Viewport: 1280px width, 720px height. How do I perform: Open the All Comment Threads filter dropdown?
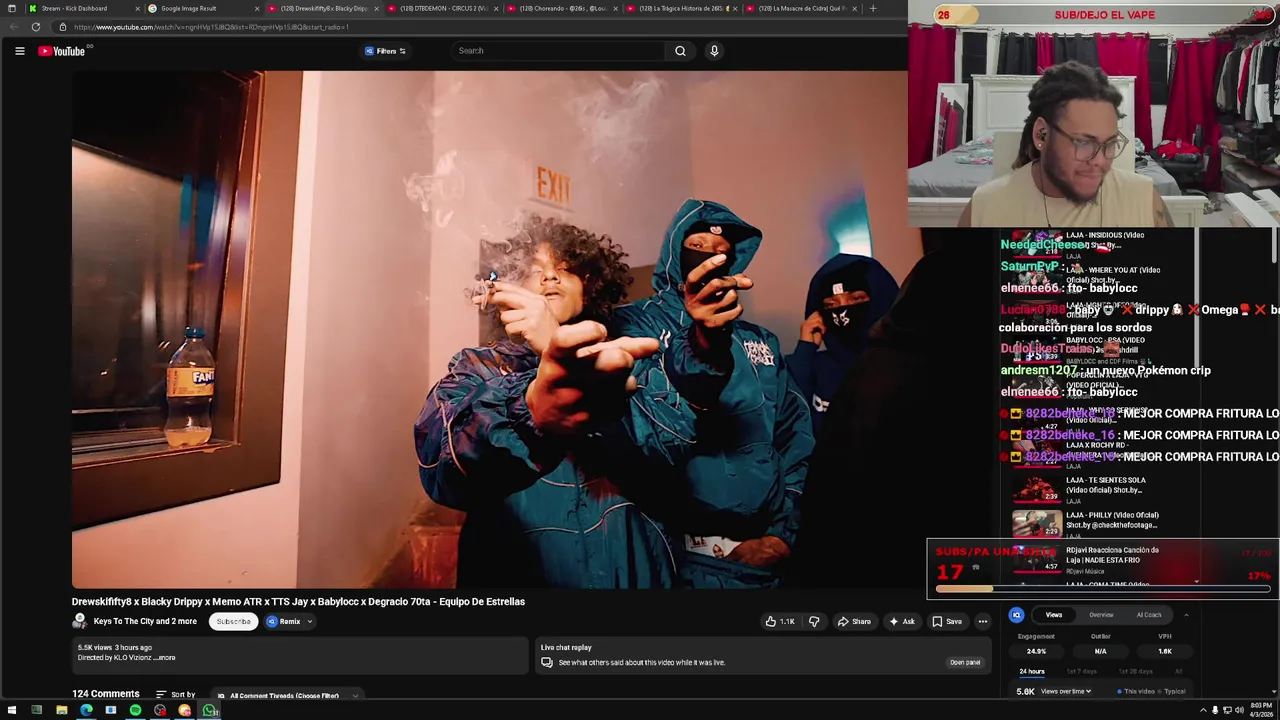[x=287, y=695]
